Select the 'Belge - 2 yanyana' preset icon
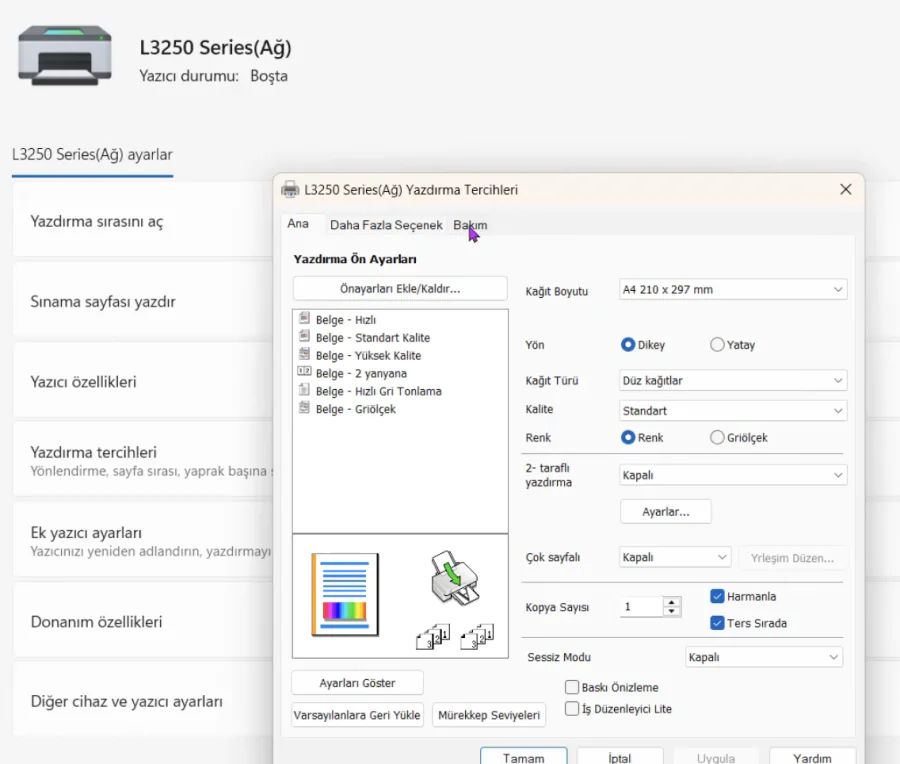 coord(304,373)
